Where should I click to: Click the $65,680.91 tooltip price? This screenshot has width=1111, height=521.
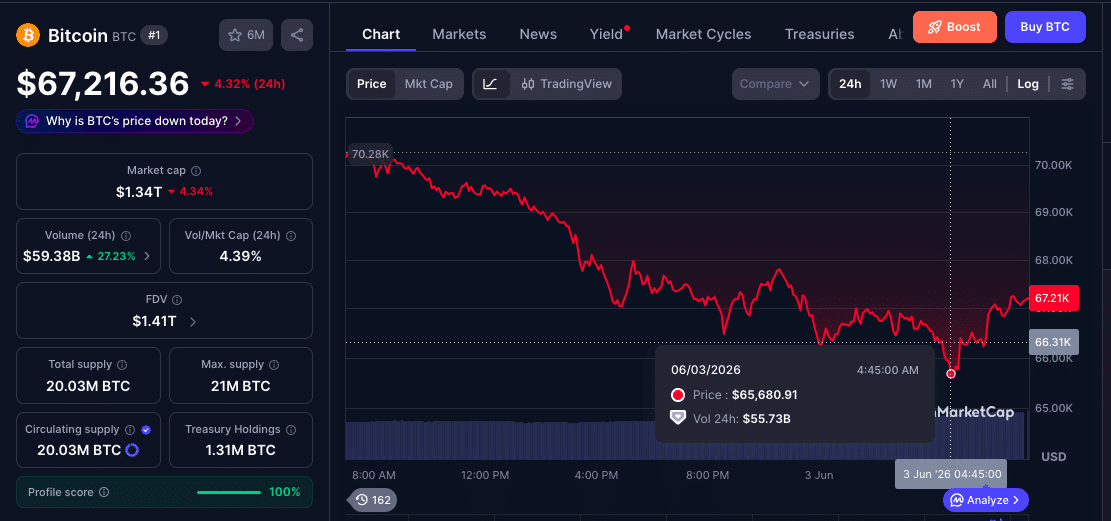coord(765,395)
